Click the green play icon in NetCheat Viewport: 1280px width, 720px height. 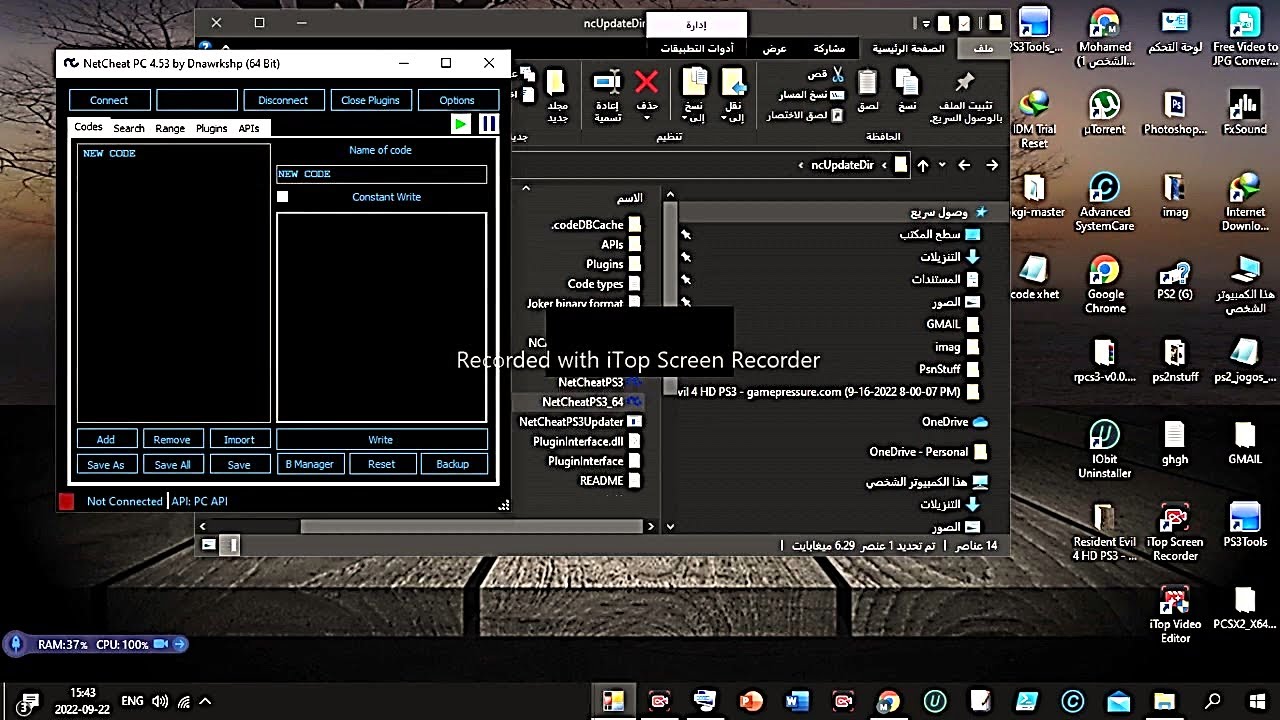[460, 124]
